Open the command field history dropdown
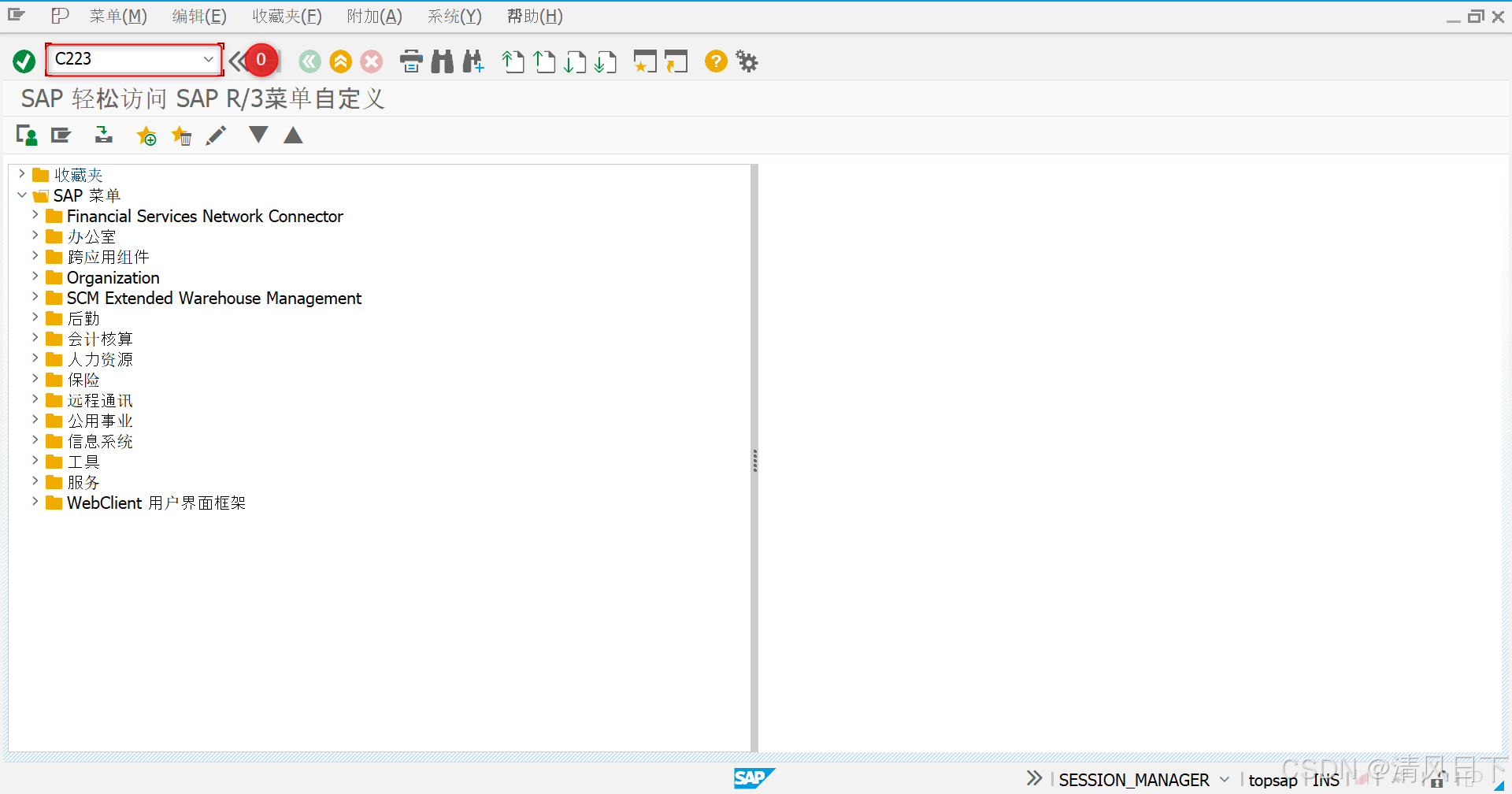This screenshot has width=1512, height=794. click(x=208, y=59)
